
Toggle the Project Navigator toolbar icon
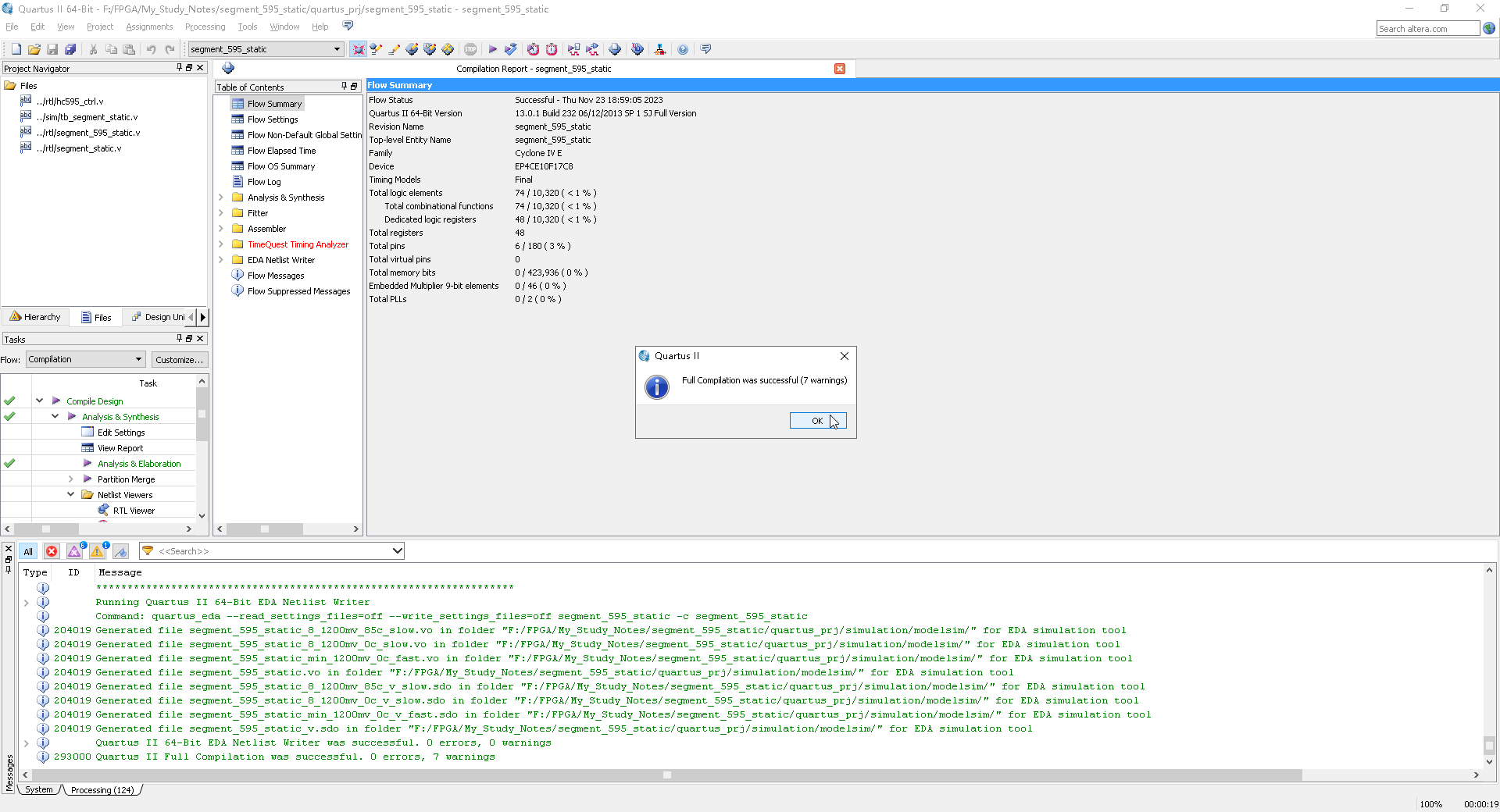pyautogui.click(x=359, y=49)
